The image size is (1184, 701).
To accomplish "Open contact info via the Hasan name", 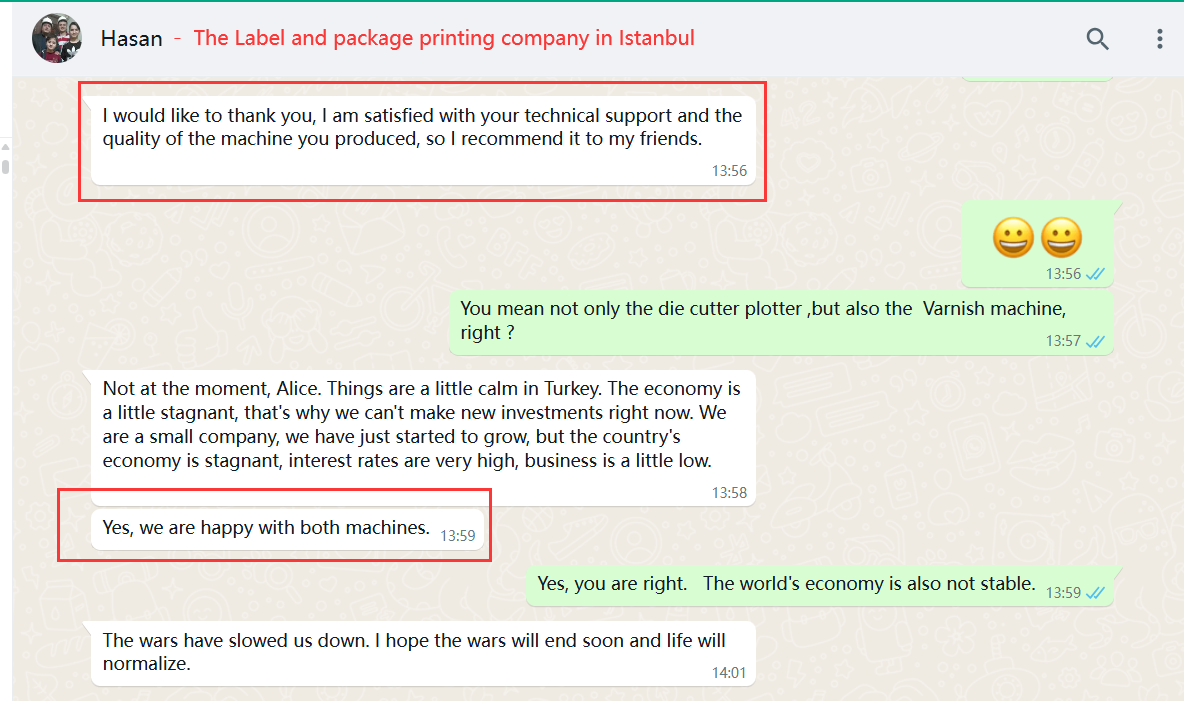I will (130, 39).
